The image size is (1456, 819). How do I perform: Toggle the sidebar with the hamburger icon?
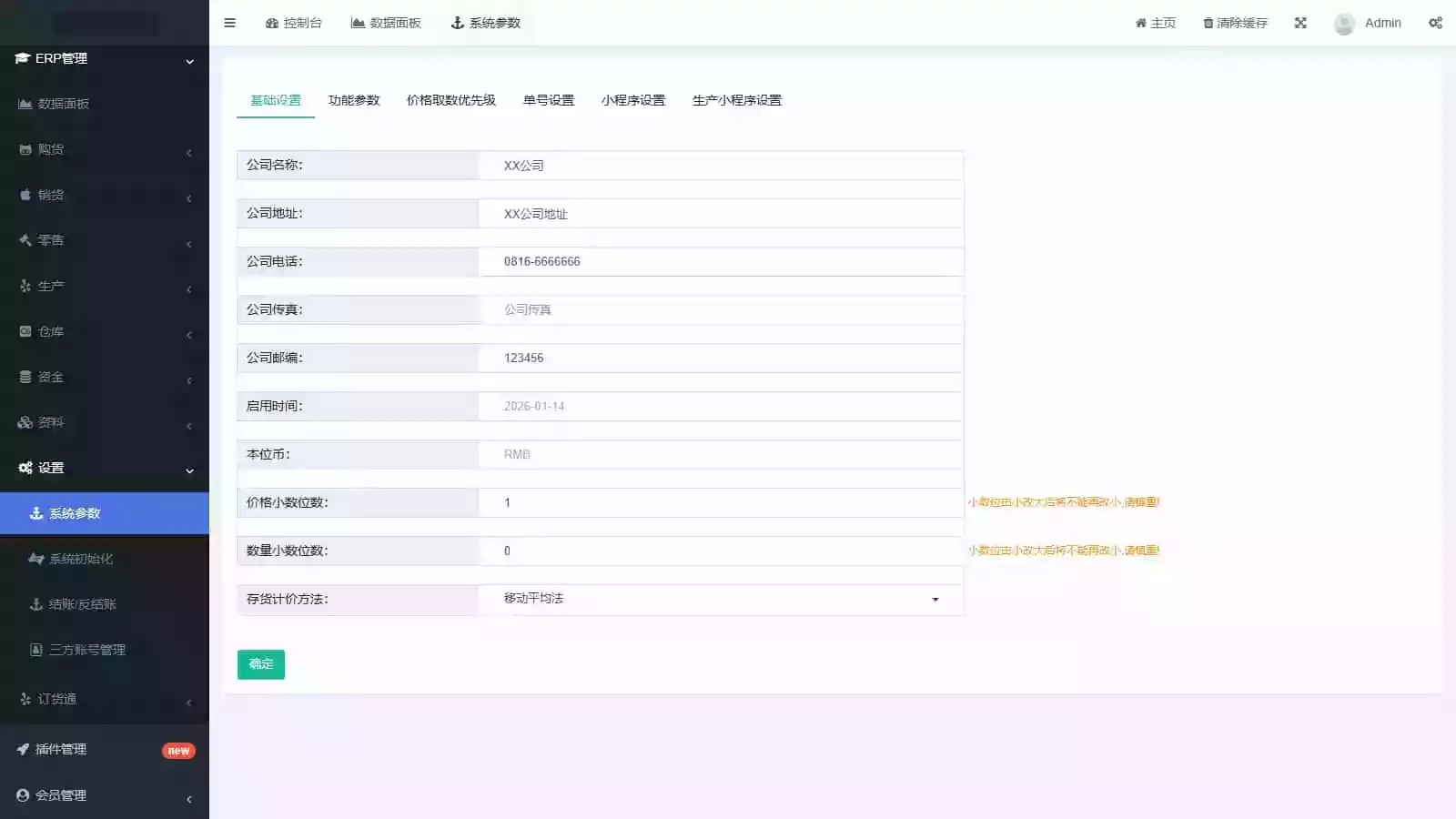pos(229,23)
